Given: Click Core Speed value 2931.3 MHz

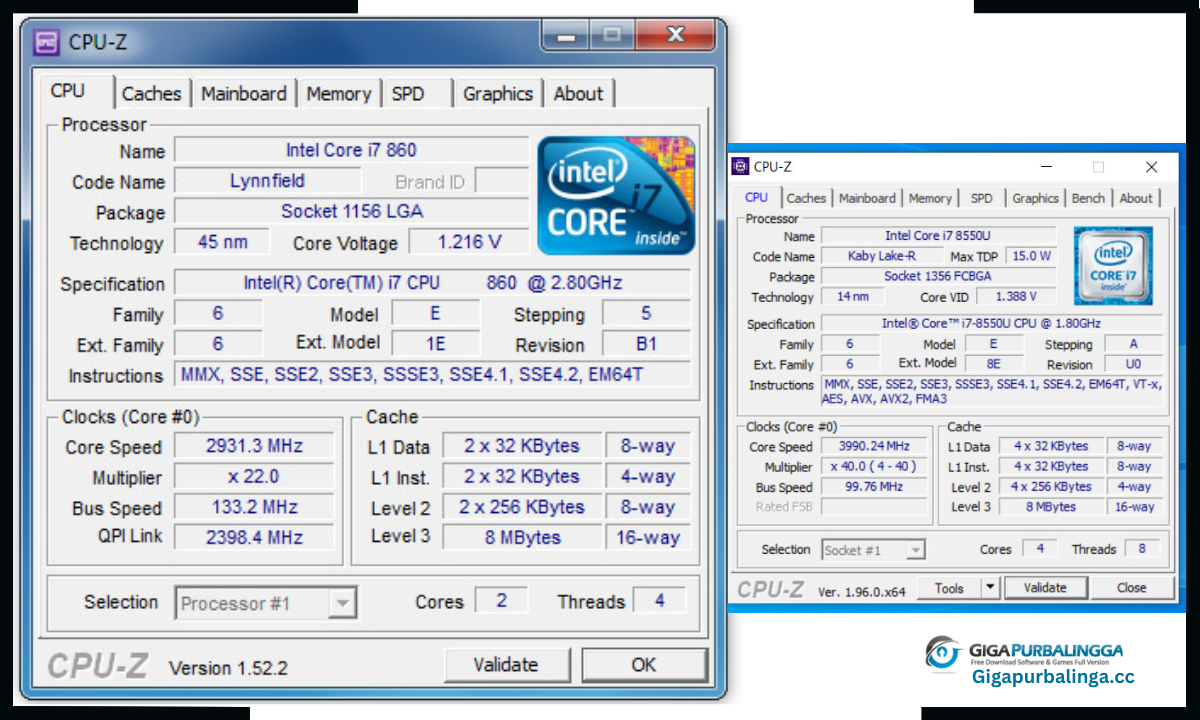Looking at the screenshot, I should 255,446.
